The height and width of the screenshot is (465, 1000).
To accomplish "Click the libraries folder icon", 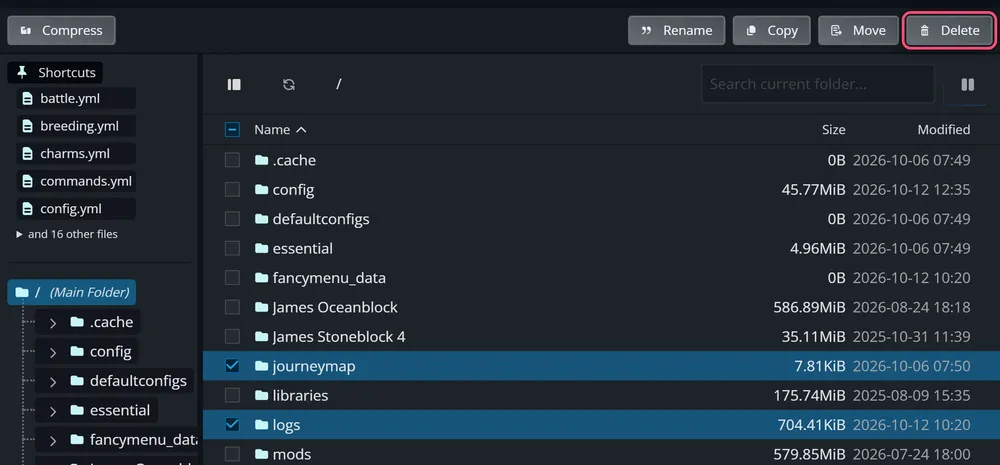I will pos(261,395).
